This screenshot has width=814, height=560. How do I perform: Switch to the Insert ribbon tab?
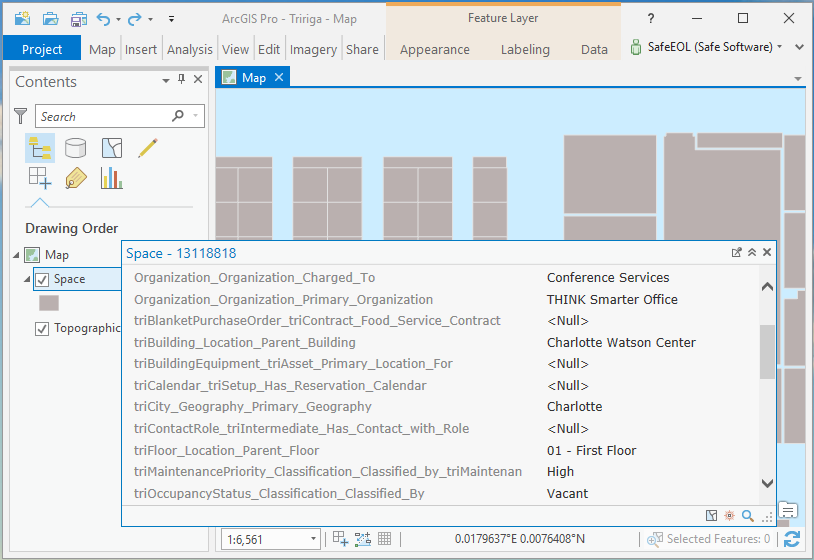point(141,49)
